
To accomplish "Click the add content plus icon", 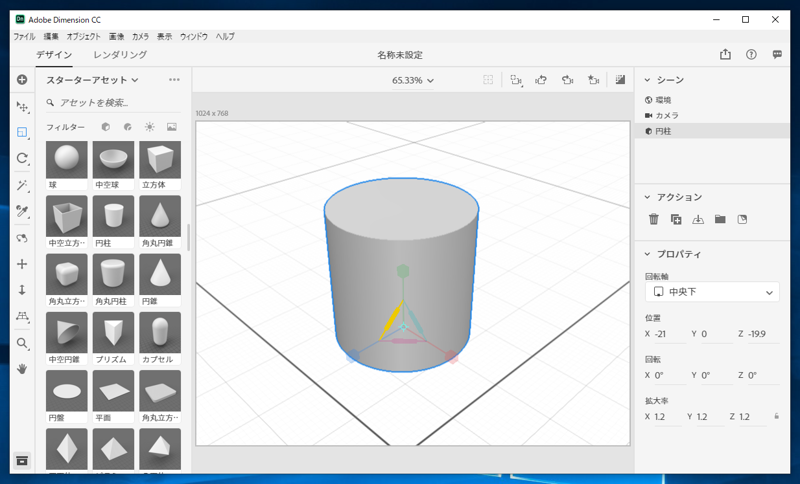I will tap(22, 80).
